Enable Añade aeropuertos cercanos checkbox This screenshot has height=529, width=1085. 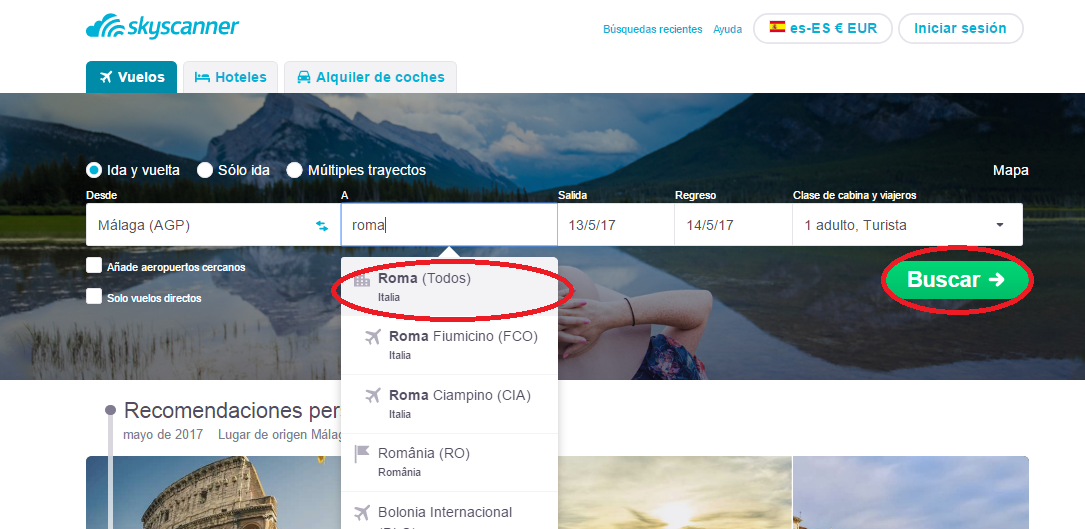pos(94,266)
